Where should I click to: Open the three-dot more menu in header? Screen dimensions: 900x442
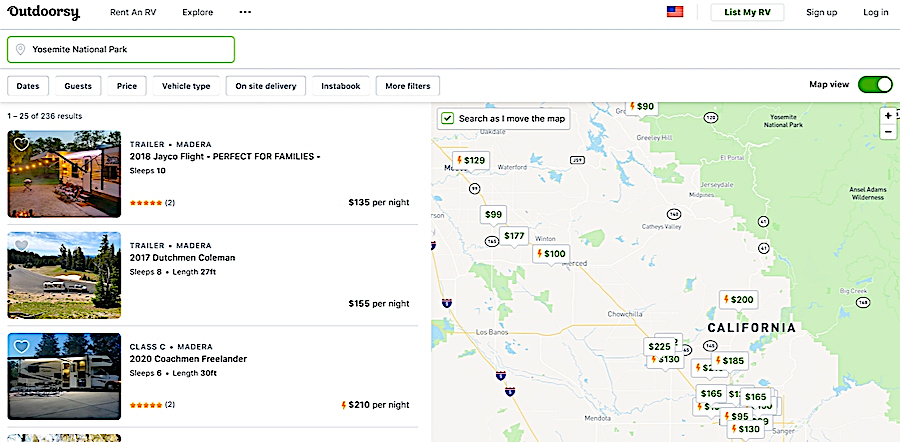click(x=245, y=13)
